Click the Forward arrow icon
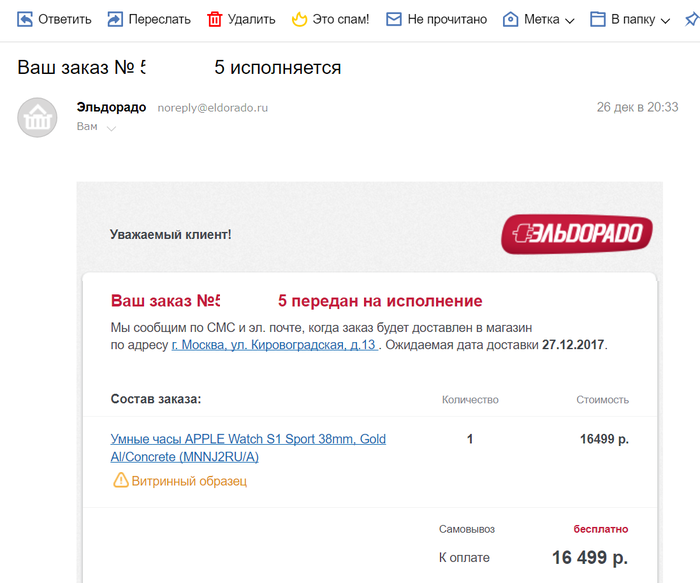 pyautogui.click(x=115, y=19)
